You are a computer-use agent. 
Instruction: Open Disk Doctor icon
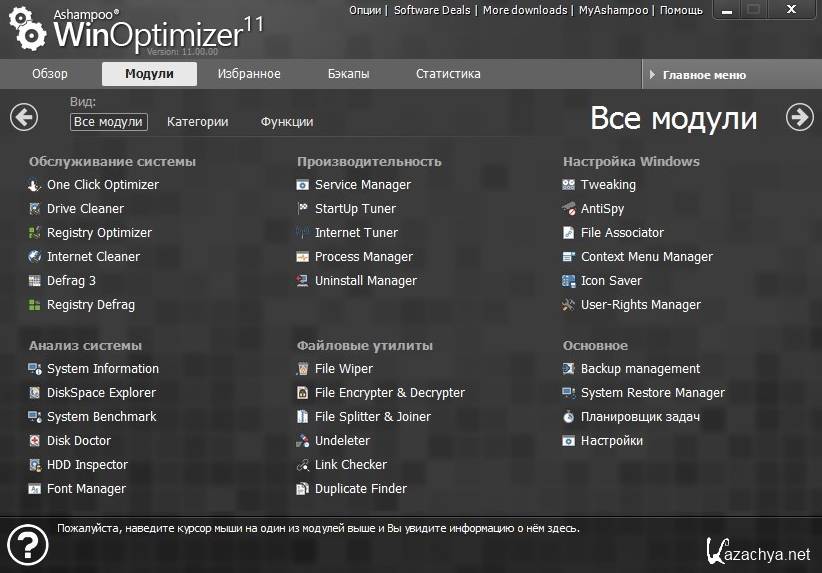(x=35, y=441)
